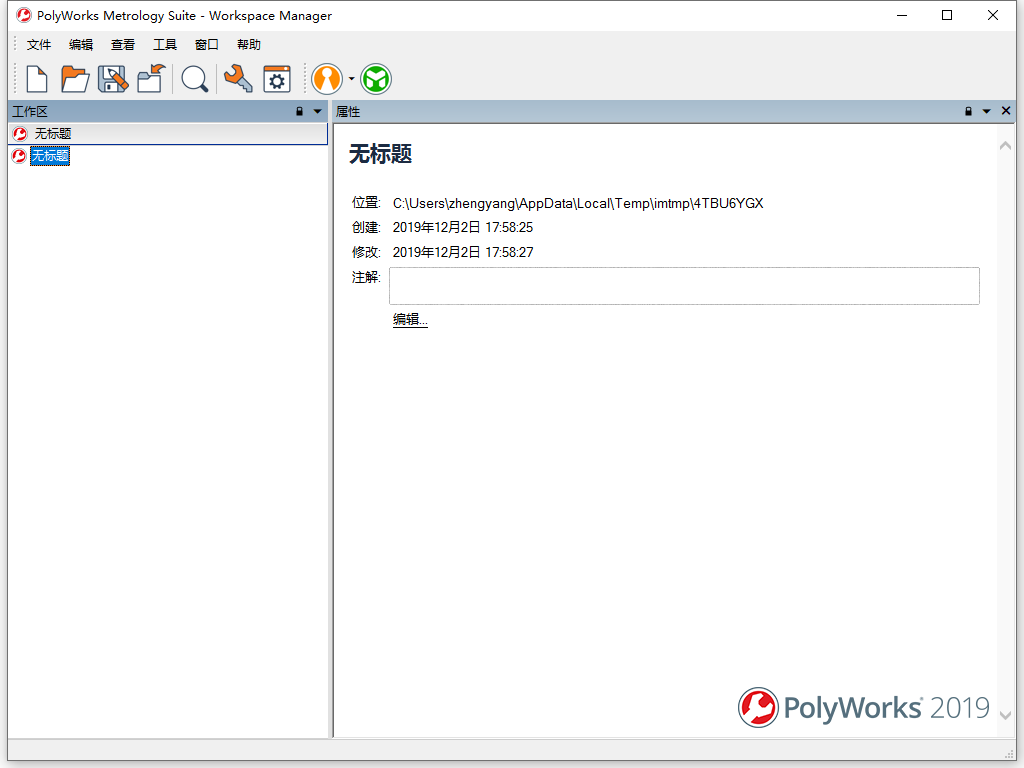The height and width of the screenshot is (768, 1024).
Task: Expand the 工作区 panel options arrow
Action: click(318, 112)
